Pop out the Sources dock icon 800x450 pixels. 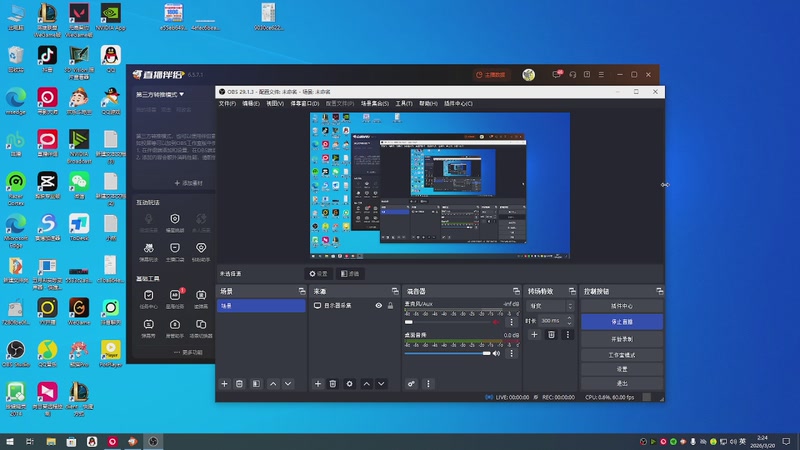pyautogui.click(x=395, y=291)
